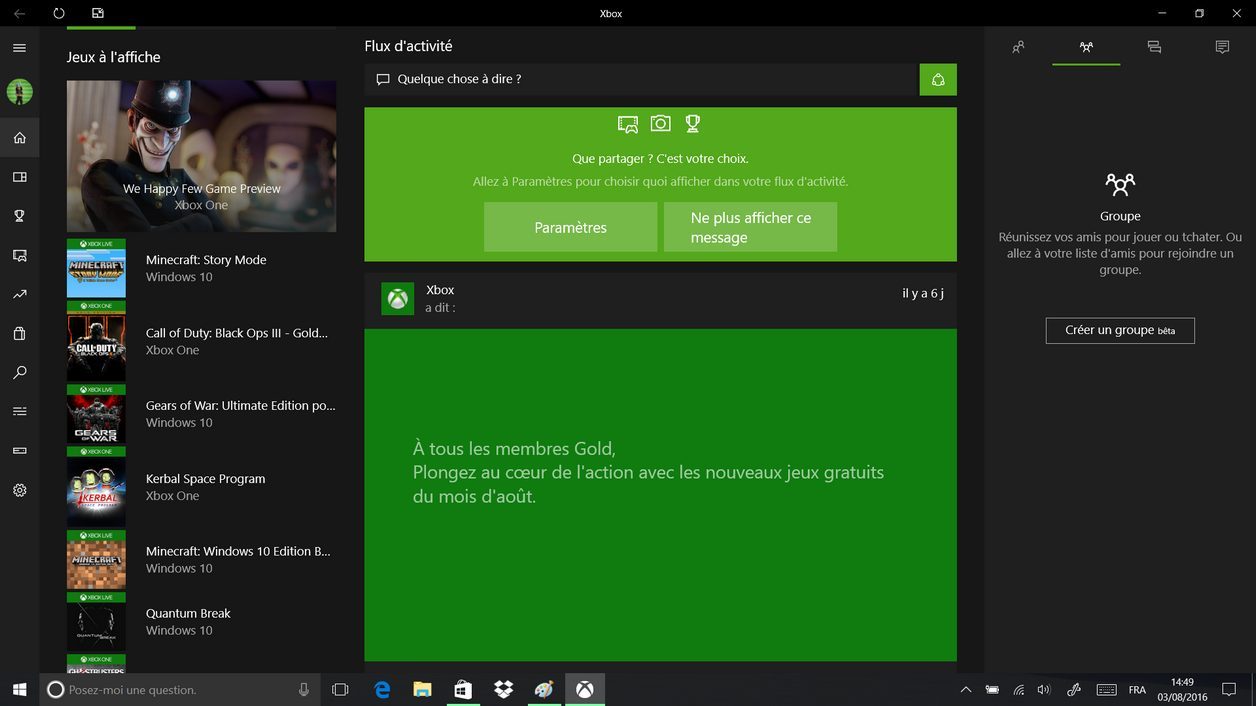Click the green post button beside the text field
This screenshot has height=706, width=1256.
pyautogui.click(x=938, y=79)
